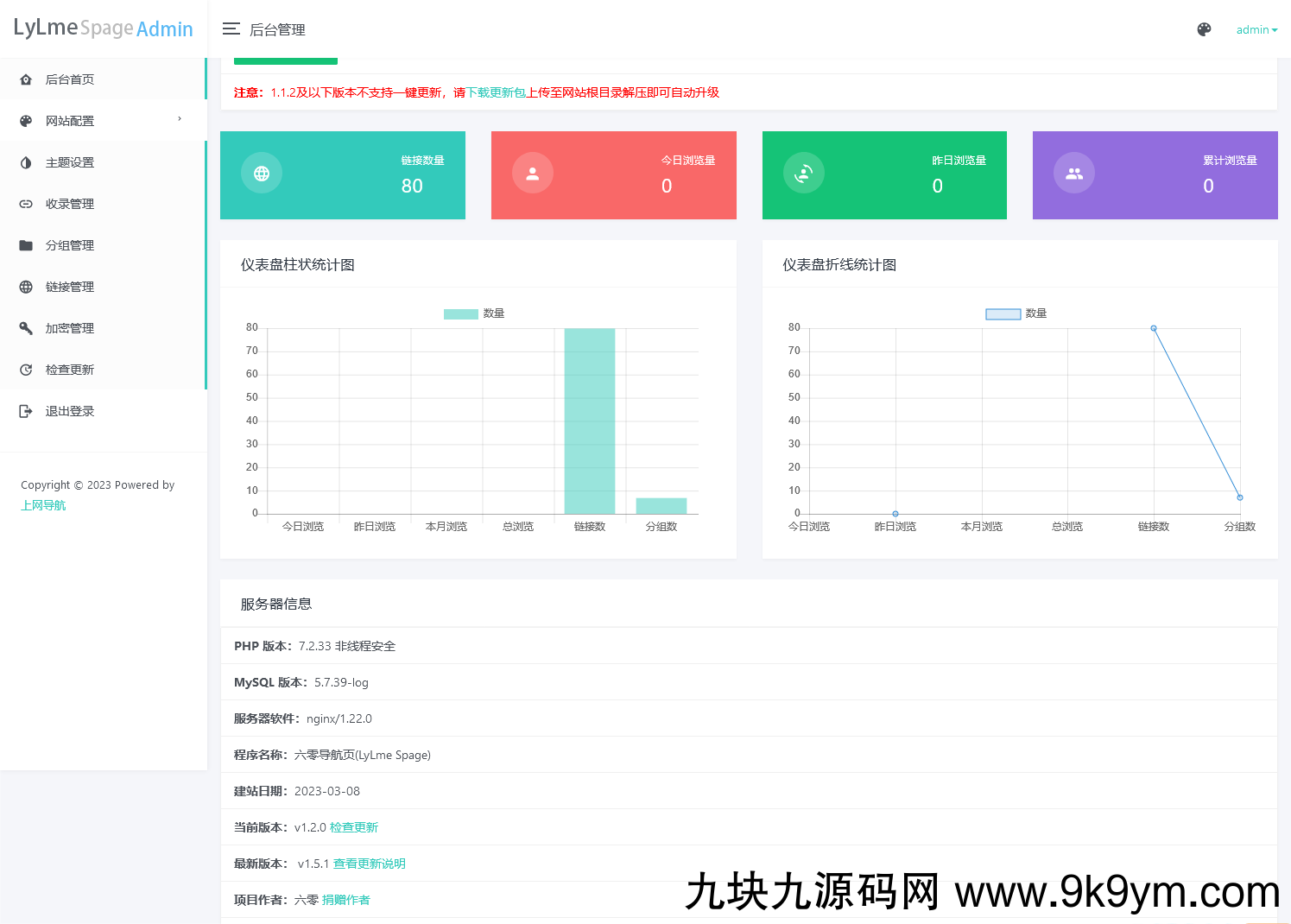The height and width of the screenshot is (924, 1291).
Task: Click the 检查更新 refresh icon in sidebar
Action: [x=26, y=369]
